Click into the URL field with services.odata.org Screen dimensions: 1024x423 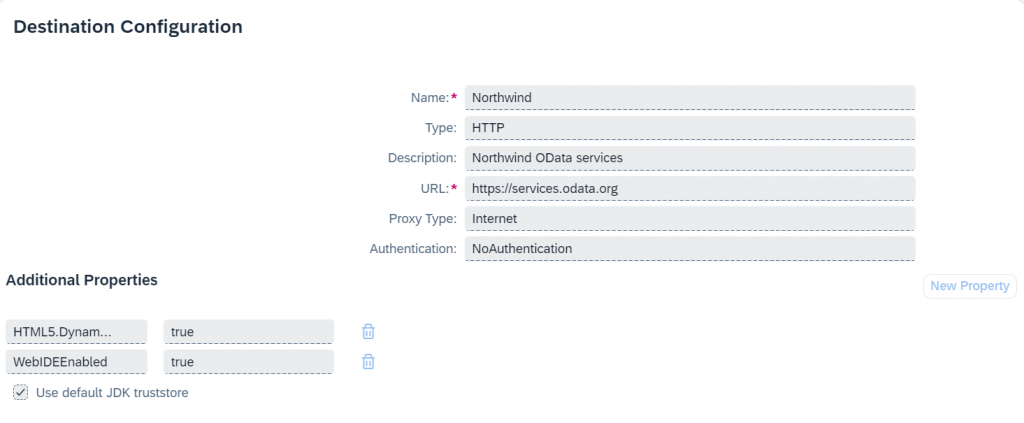pos(690,189)
